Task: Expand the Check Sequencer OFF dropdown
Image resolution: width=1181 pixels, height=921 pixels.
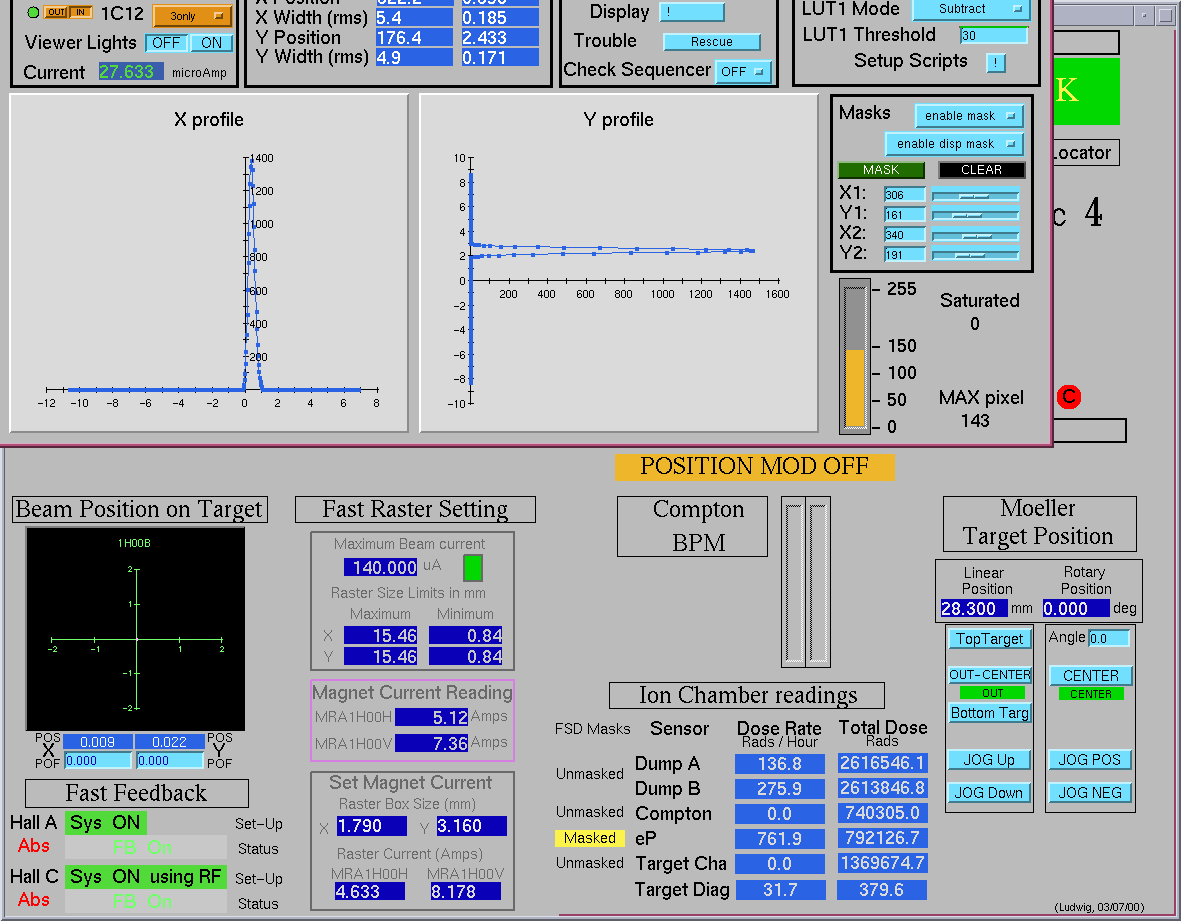Action: click(744, 72)
